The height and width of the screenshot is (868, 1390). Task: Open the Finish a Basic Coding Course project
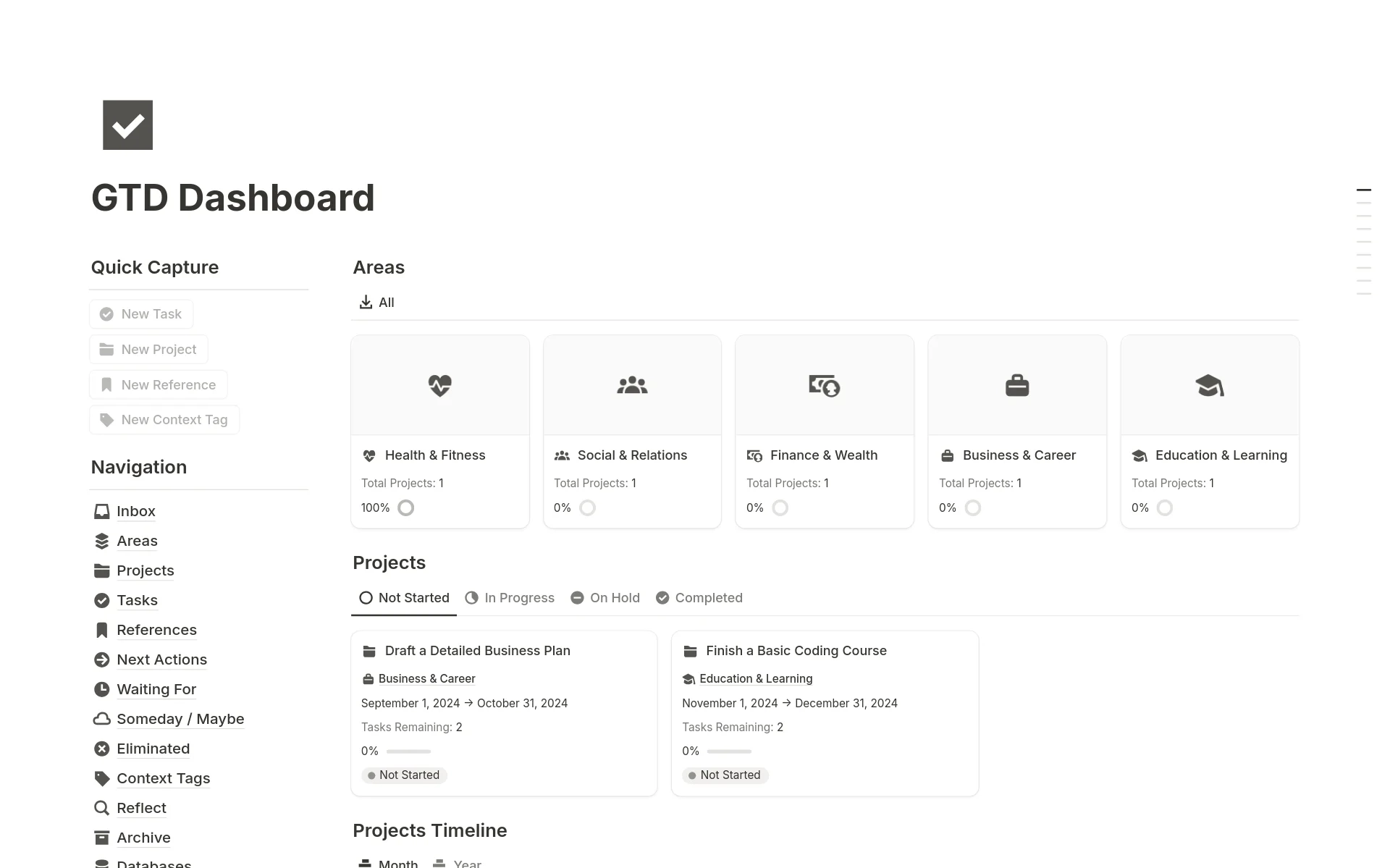pyautogui.click(x=796, y=650)
